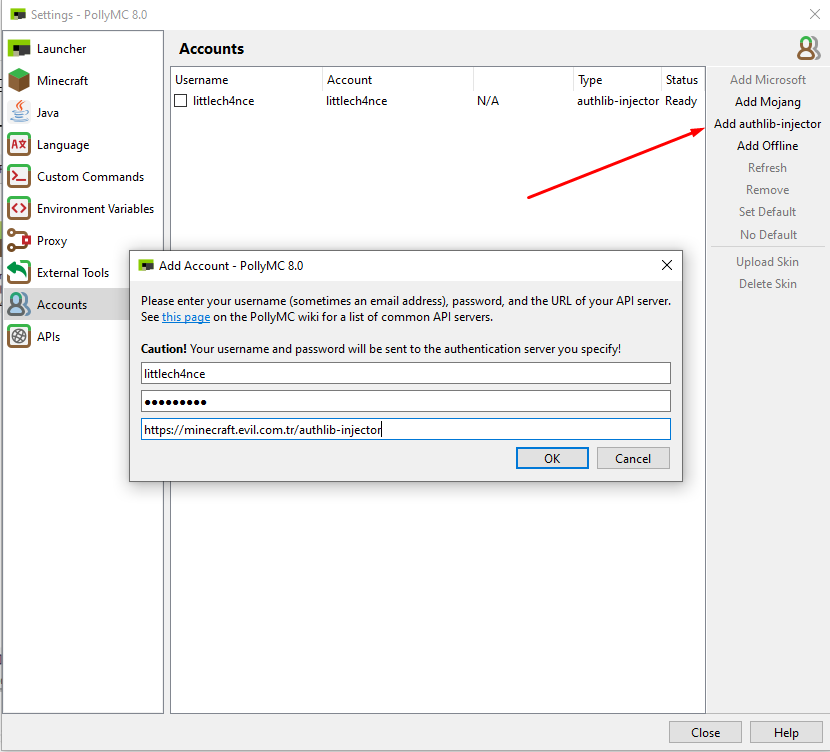Toggle the littlech4nce account checkbox
The height and width of the screenshot is (752, 830).
coord(181,101)
